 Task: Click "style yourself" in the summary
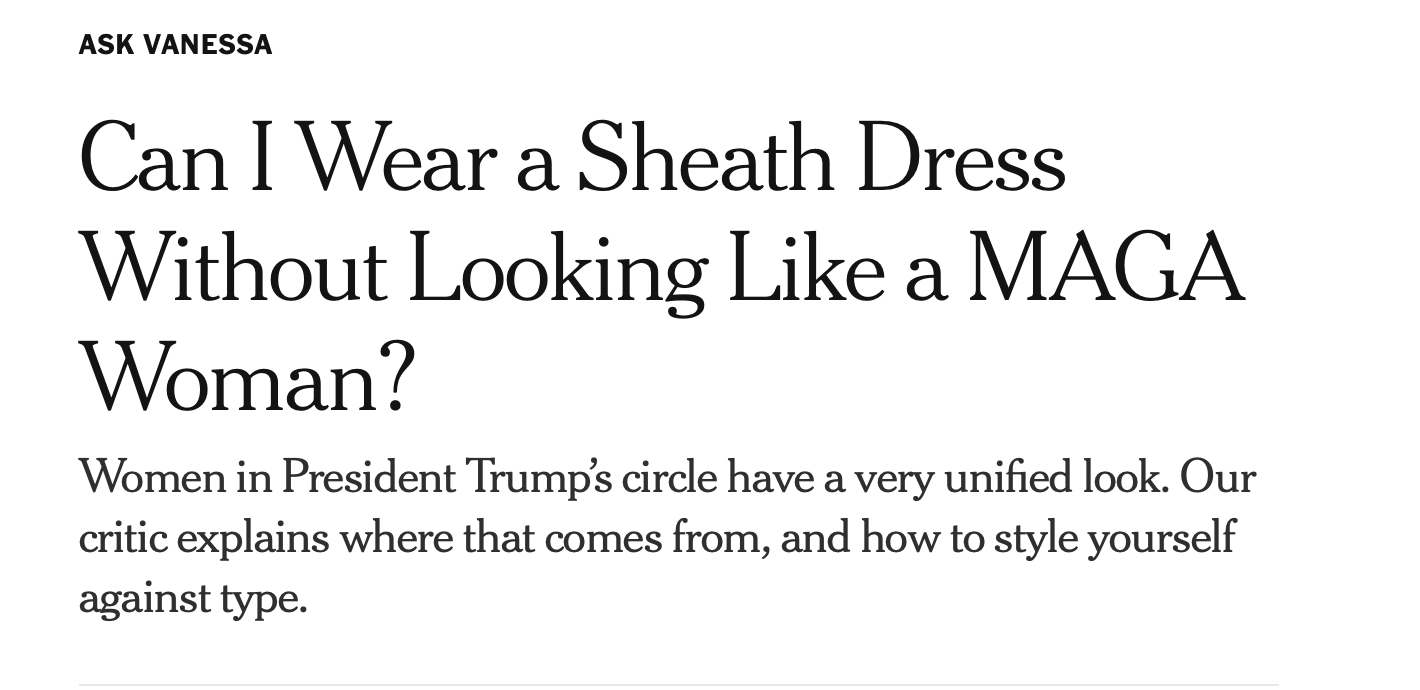tap(1114, 538)
